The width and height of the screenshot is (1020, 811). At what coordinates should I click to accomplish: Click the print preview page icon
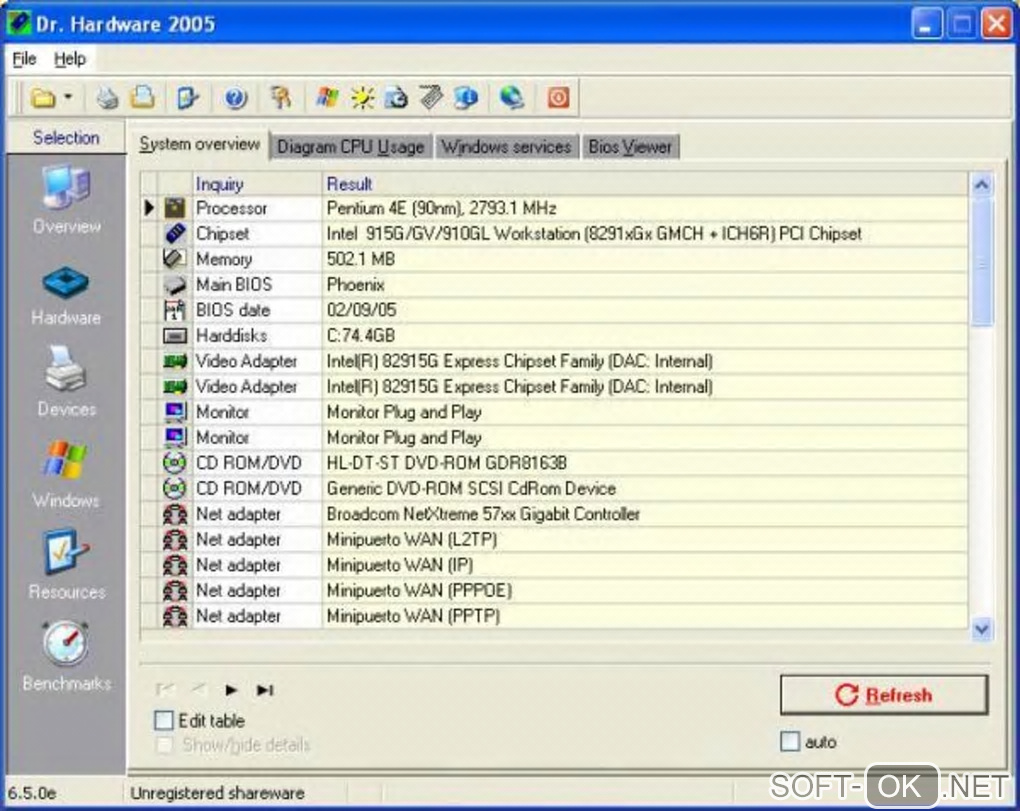143,98
